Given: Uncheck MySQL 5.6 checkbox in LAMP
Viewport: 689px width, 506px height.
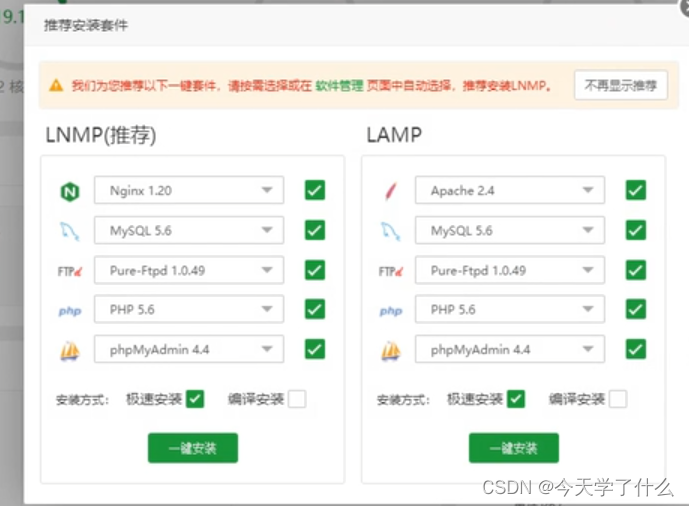Looking at the screenshot, I should click(636, 230).
